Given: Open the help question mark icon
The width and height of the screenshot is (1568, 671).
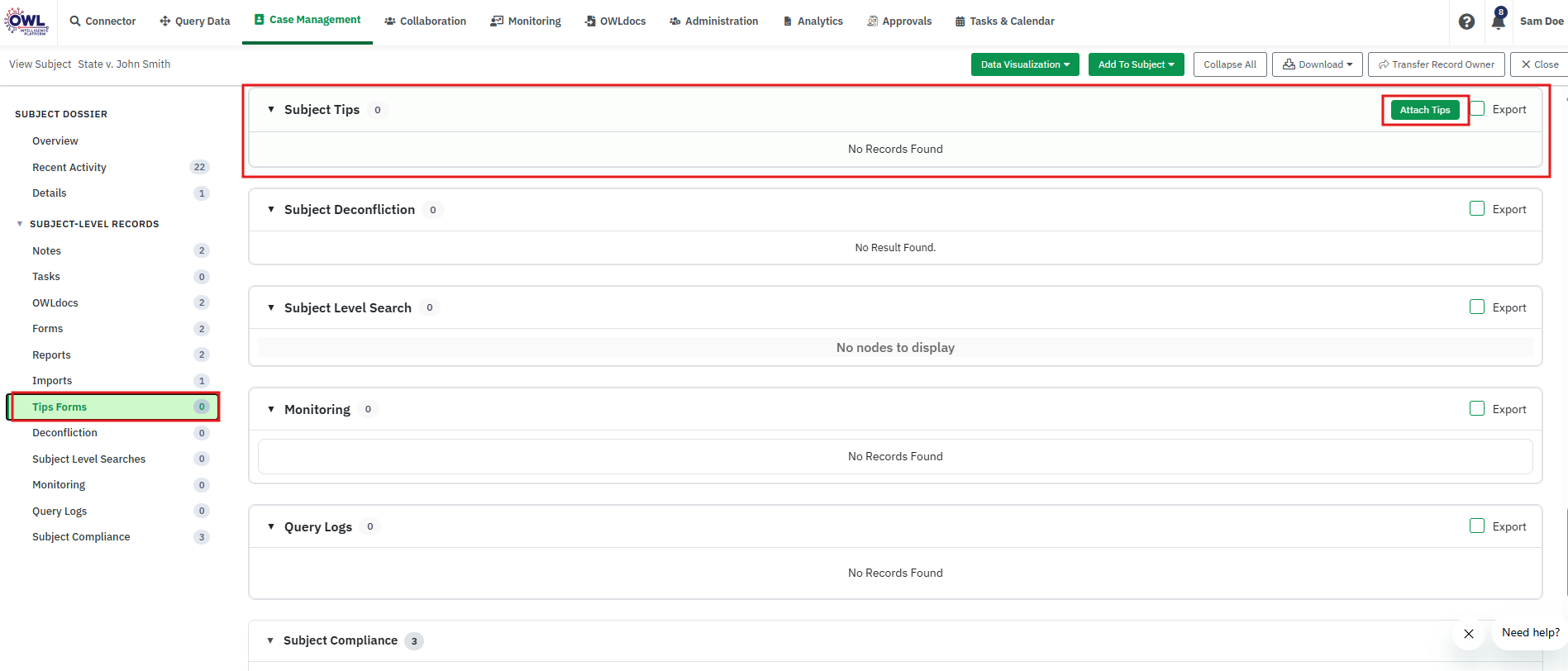Looking at the screenshot, I should (x=1466, y=21).
